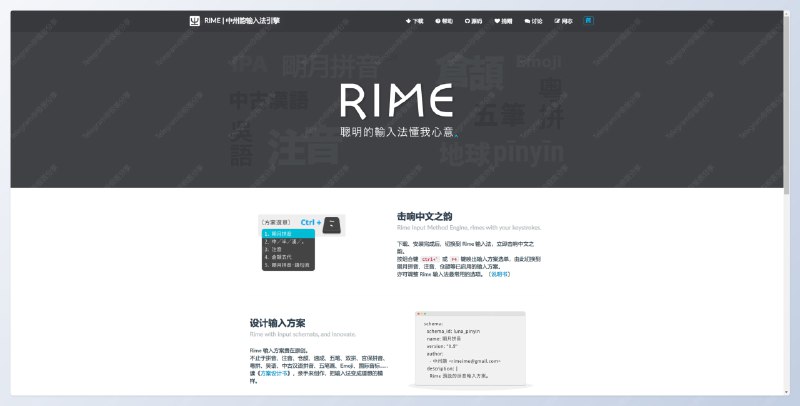Click the edit icon beside 博客
Viewport: 800px width, 406px height.
click(x=557, y=20)
